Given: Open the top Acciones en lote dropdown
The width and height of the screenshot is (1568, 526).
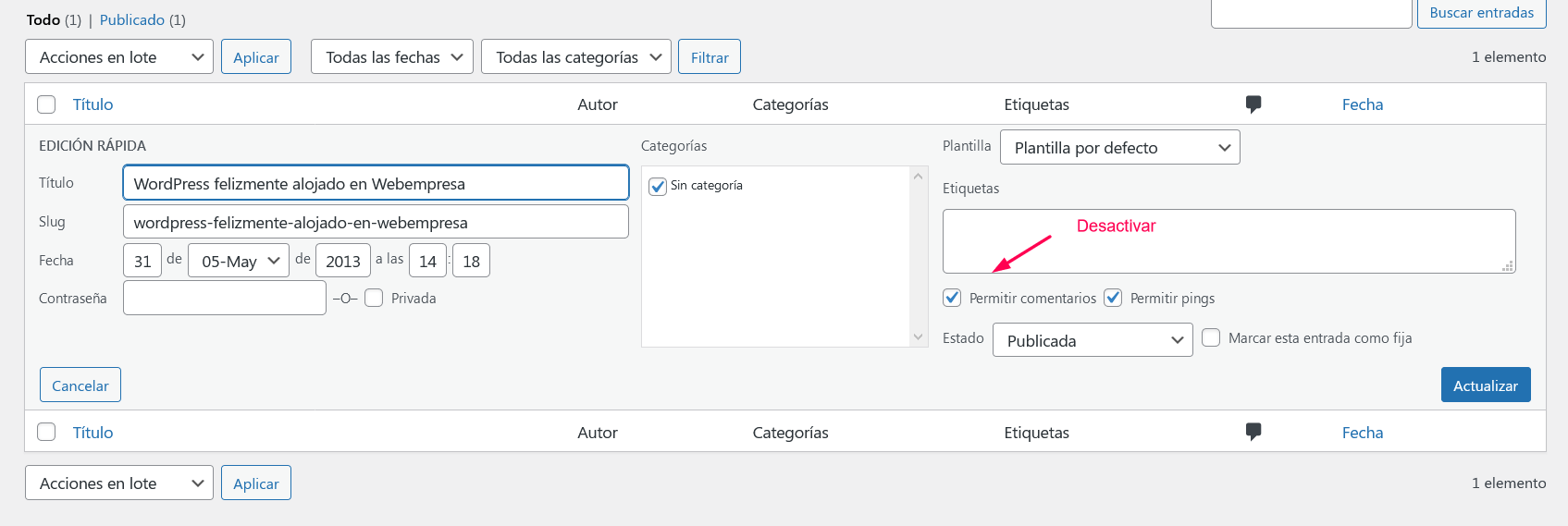Looking at the screenshot, I should (x=119, y=56).
